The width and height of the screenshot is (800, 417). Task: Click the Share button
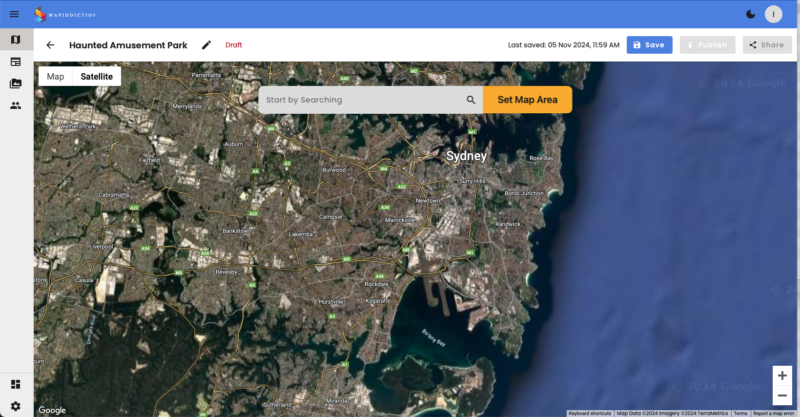pos(767,45)
